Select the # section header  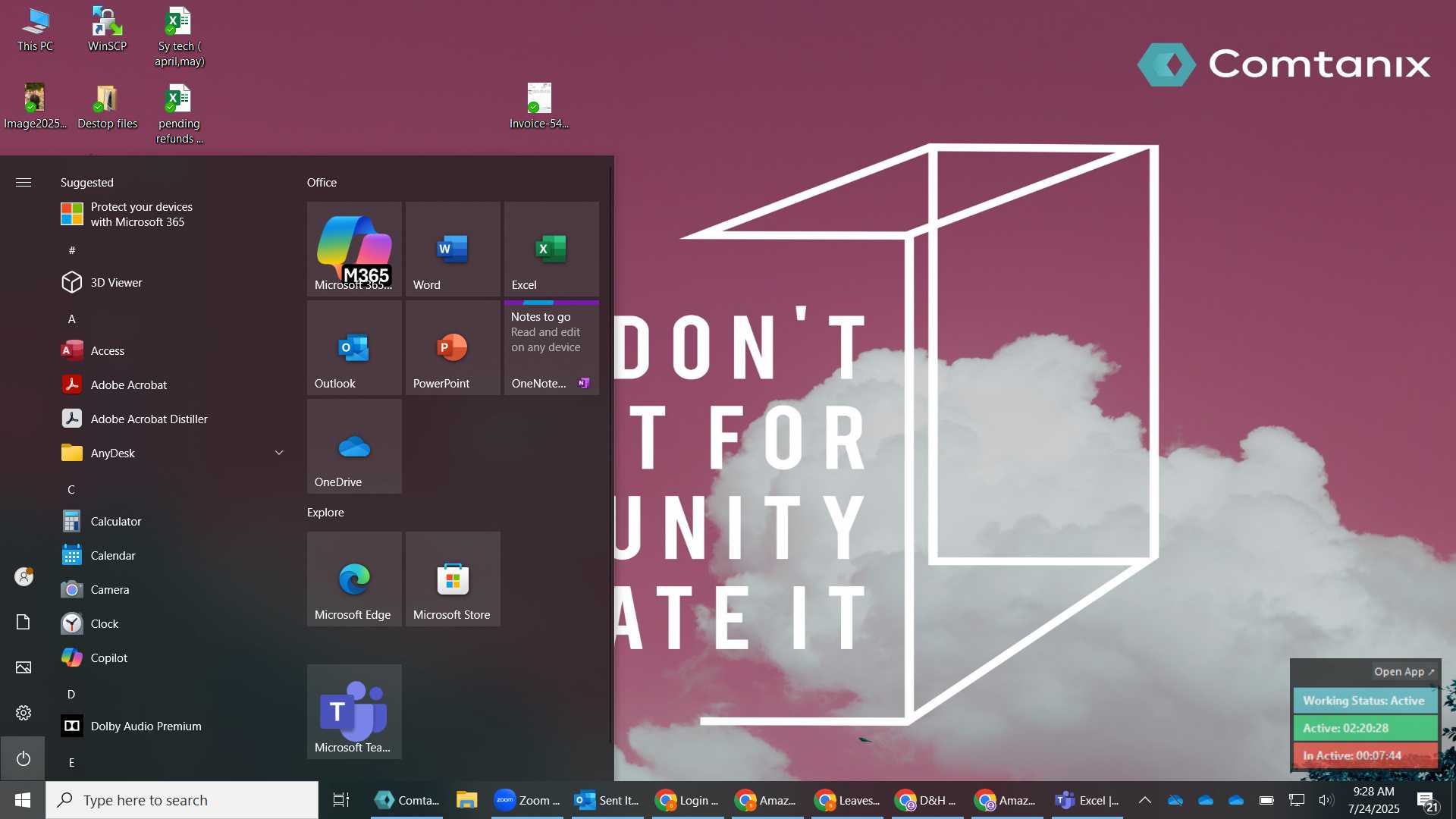click(72, 250)
